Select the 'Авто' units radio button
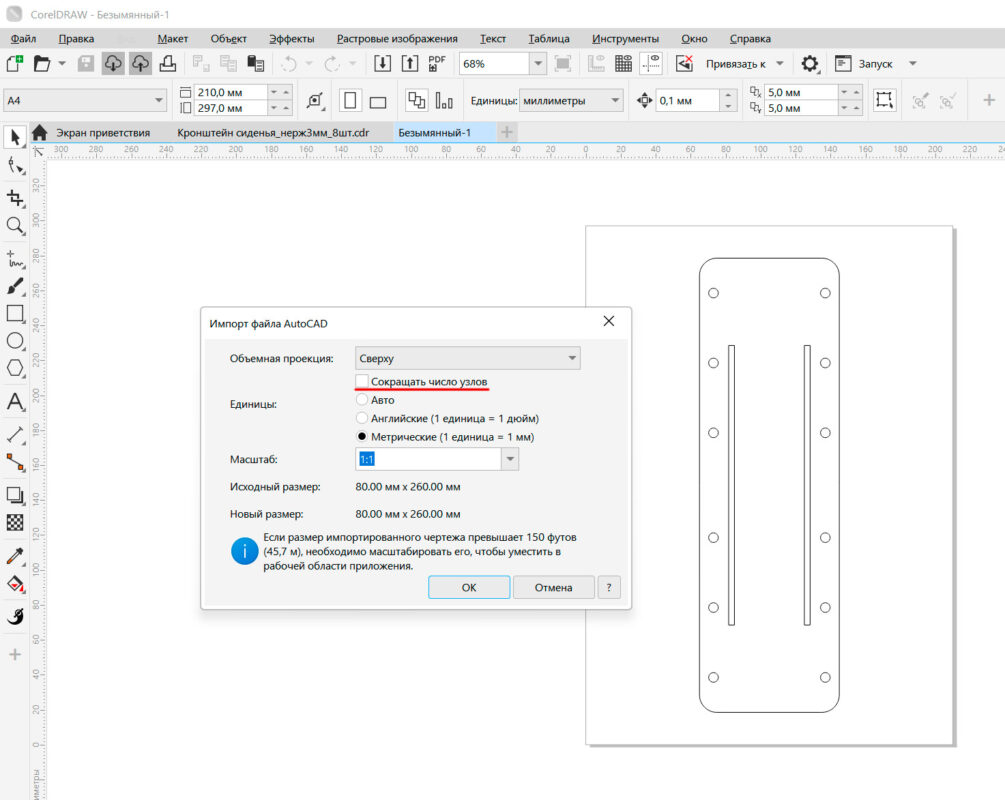This screenshot has width=1005, height=800. (x=362, y=400)
